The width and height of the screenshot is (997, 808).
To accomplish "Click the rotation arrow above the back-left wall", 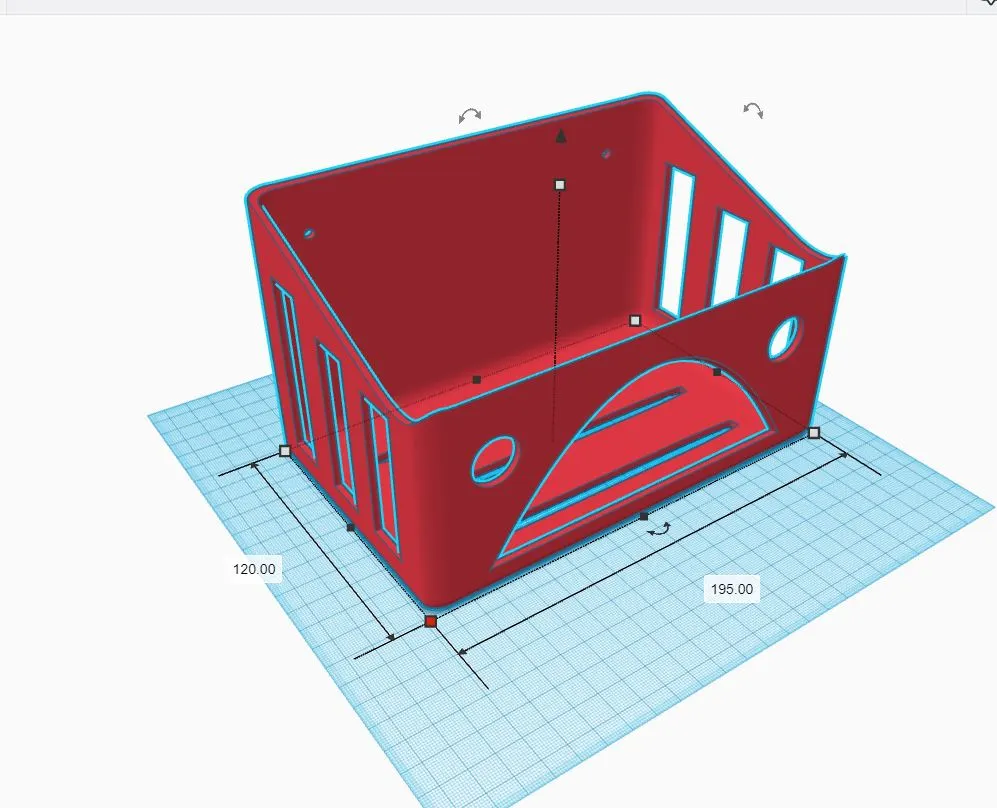I will (470, 115).
